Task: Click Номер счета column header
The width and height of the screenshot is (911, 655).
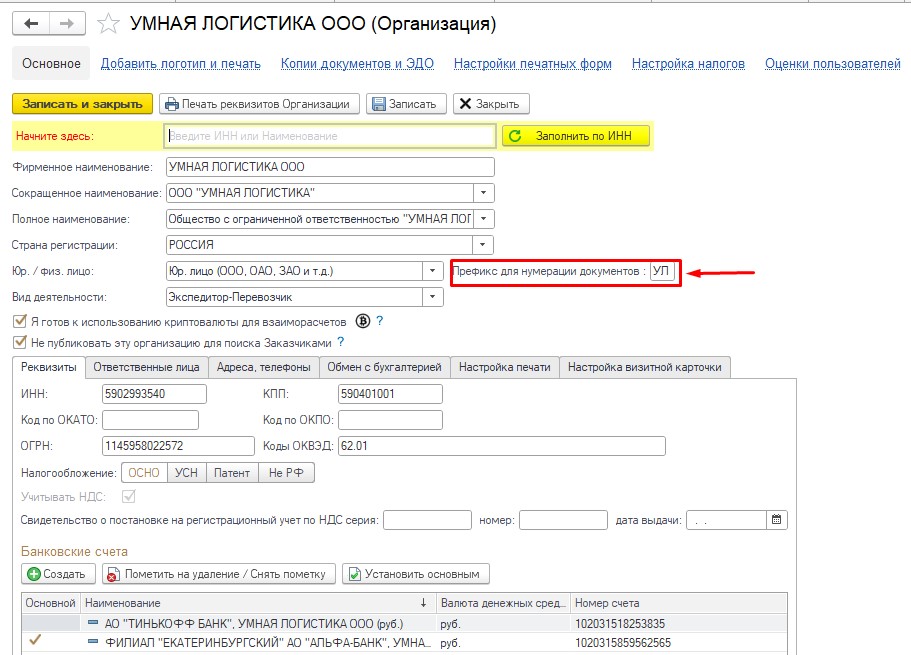Action: 679,603
